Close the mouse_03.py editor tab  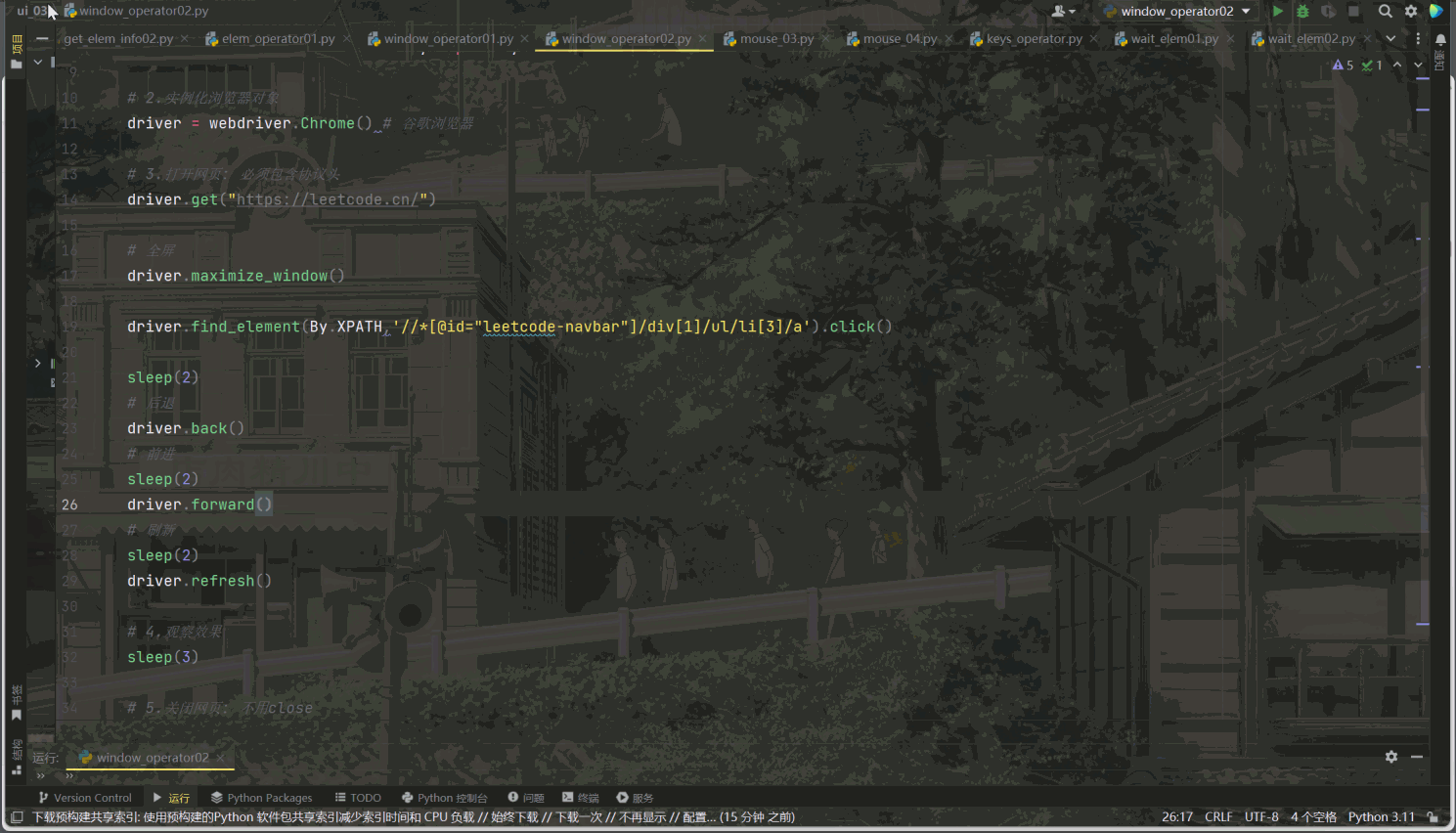pyautogui.click(x=825, y=39)
